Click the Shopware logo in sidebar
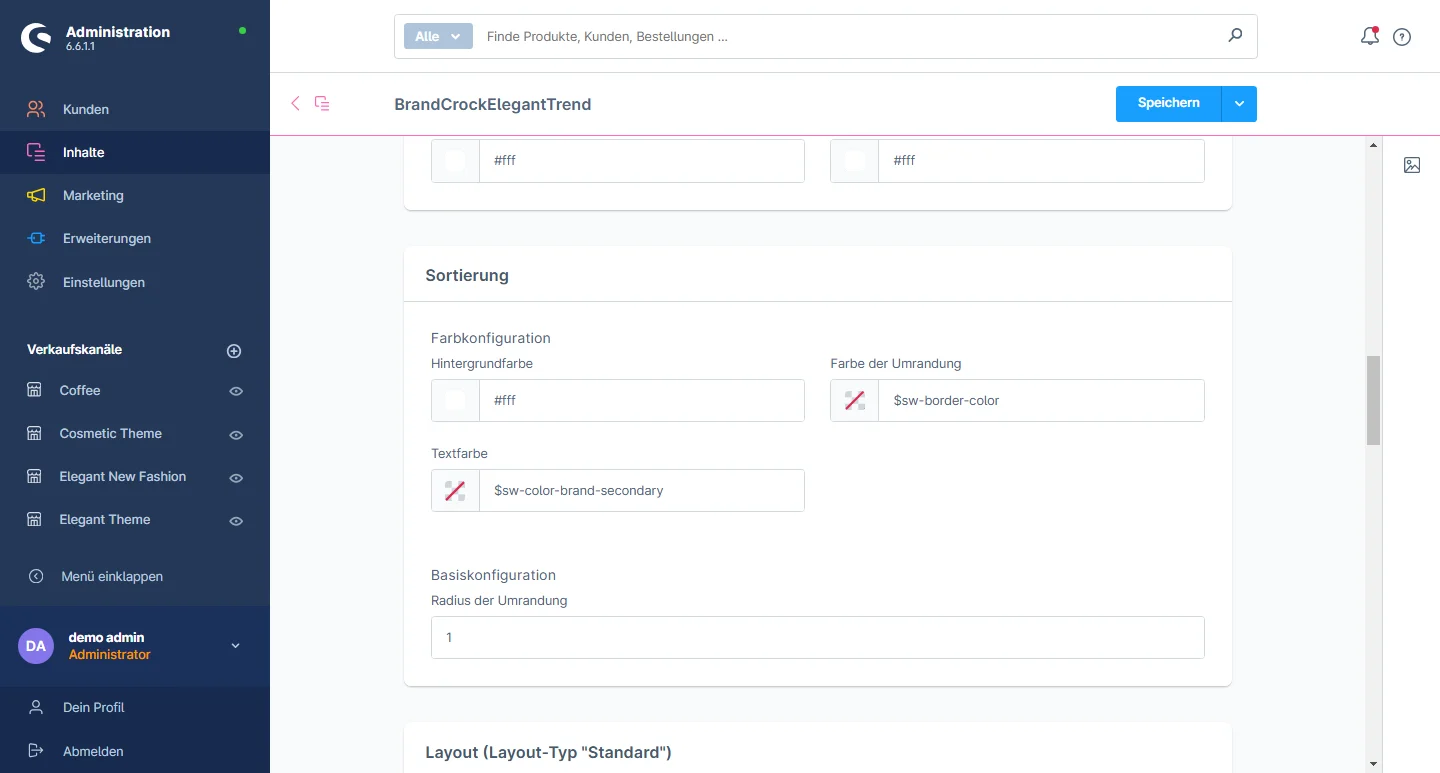Screen dimensions: 1440x773 36,38
